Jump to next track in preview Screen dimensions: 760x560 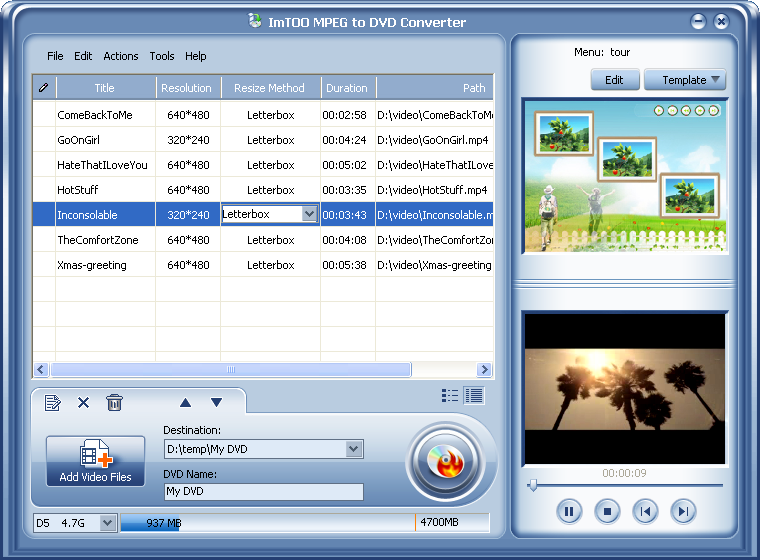pos(683,511)
